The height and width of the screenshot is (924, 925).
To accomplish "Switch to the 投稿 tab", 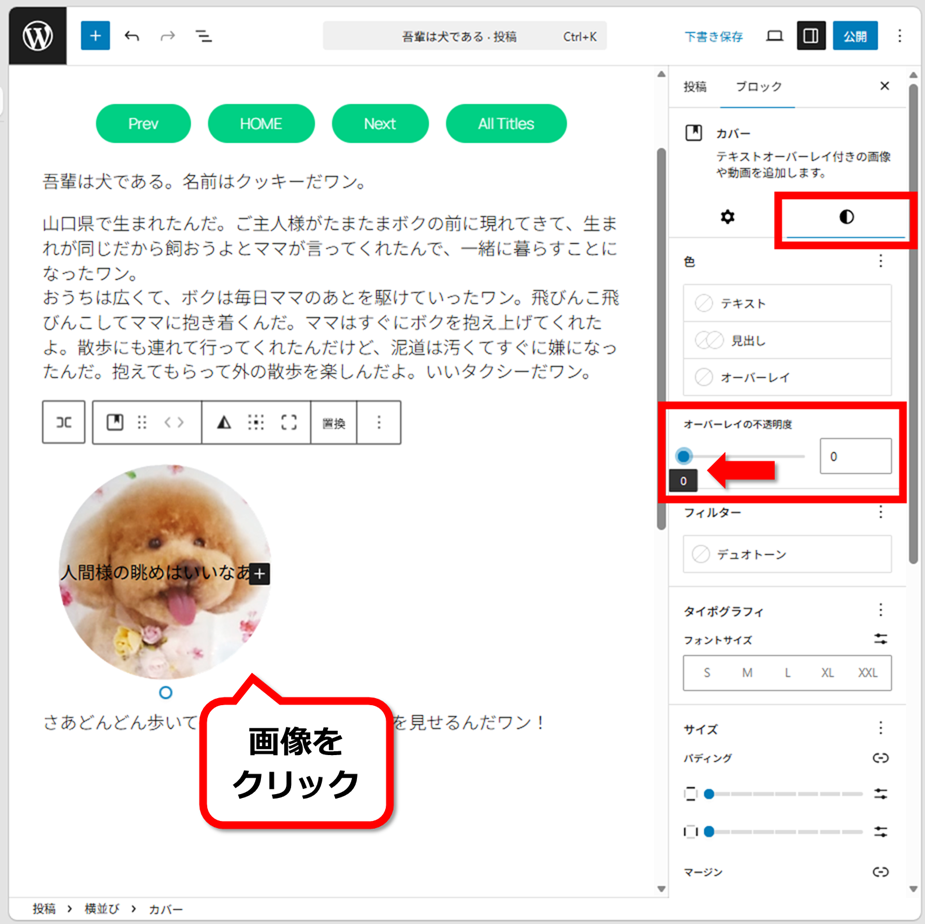I will tap(694, 87).
